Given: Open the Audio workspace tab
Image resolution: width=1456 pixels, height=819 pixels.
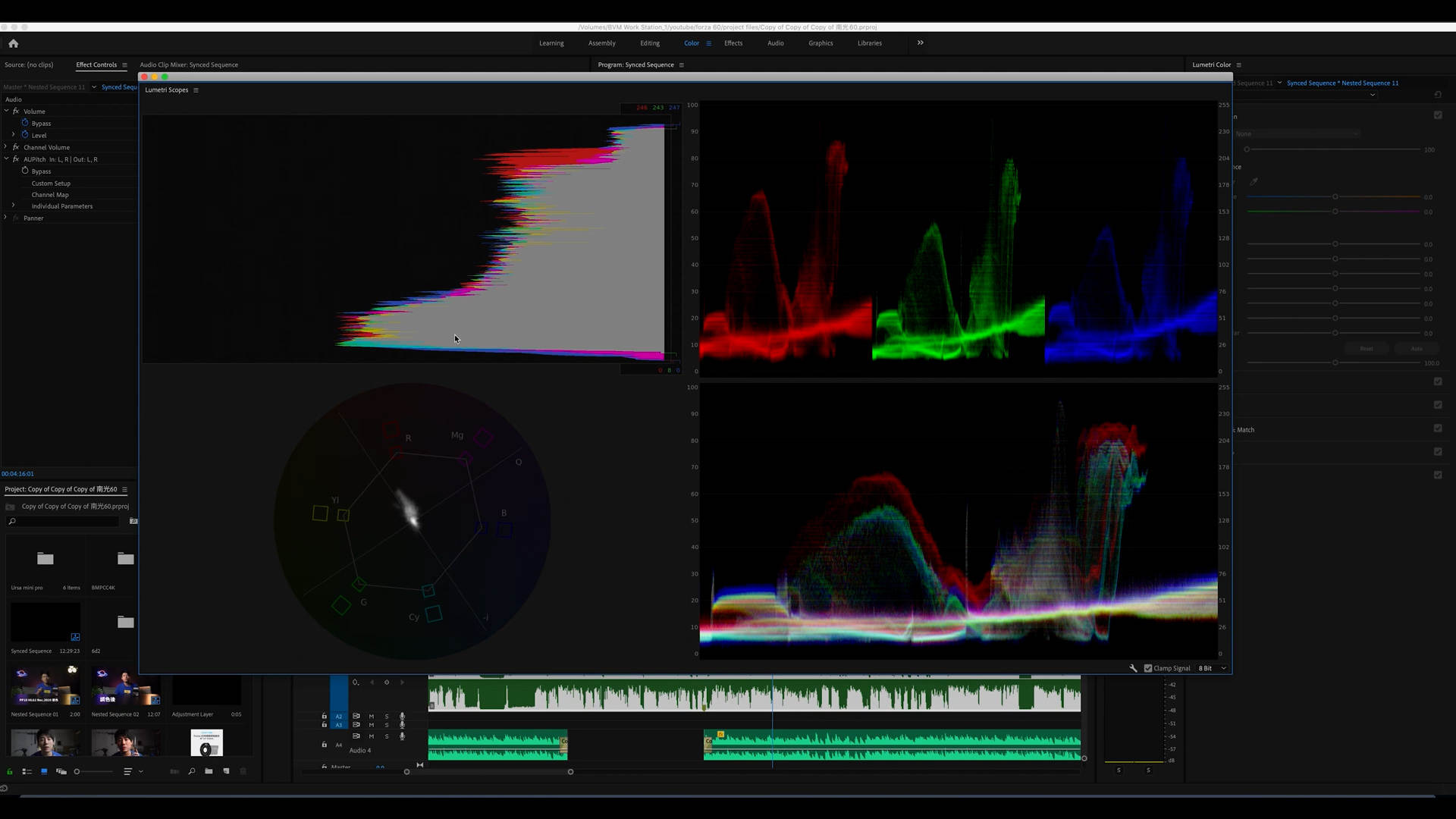Looking at the screenshot, I should (x=775, y=43).
